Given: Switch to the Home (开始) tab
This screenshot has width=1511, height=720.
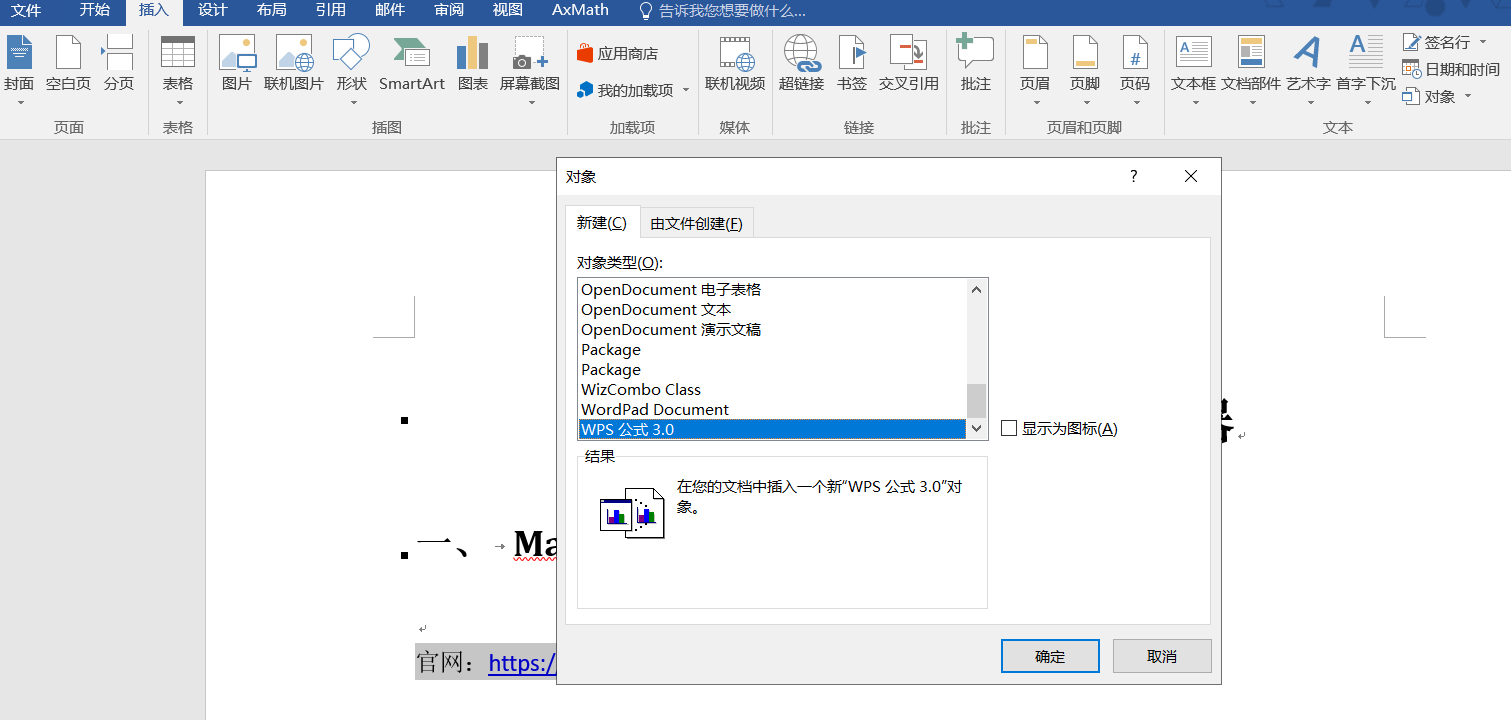Looking at the screenshot, I should (x=95, y=11).
